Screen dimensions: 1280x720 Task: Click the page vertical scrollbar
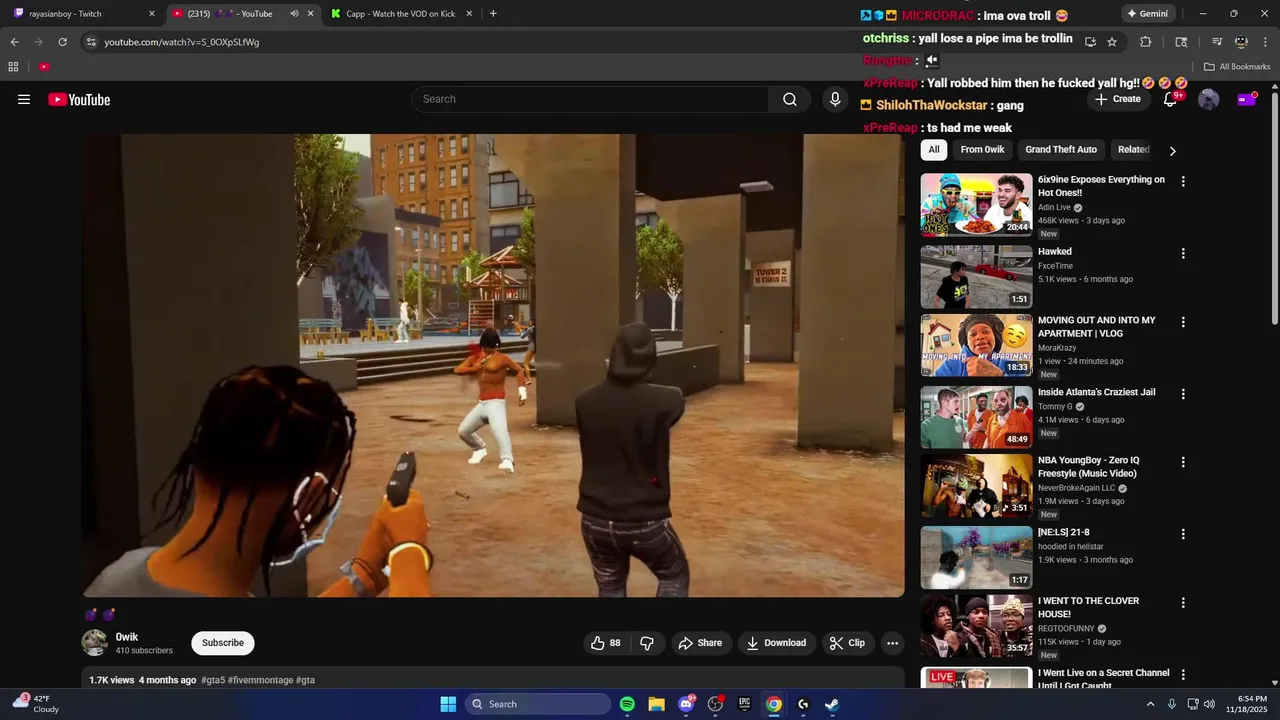point(1274,208)
